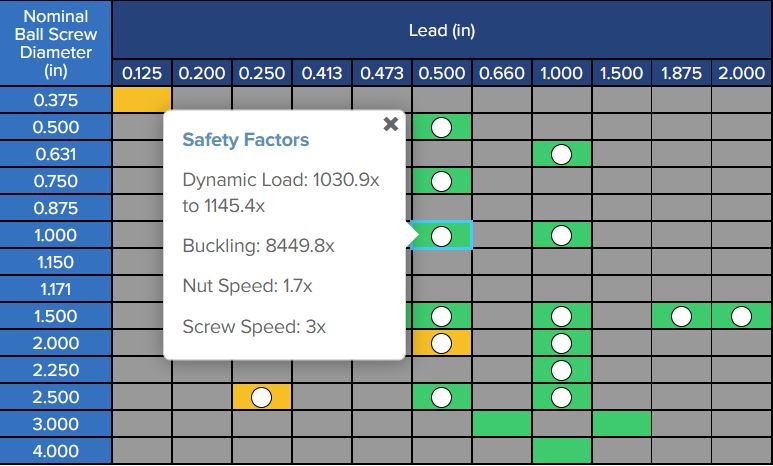The width and height of the screenshot is (773, 466).
Task: Click the yellow 0.375 diameter, 0.125 lead cell
Action: (141, 100)
